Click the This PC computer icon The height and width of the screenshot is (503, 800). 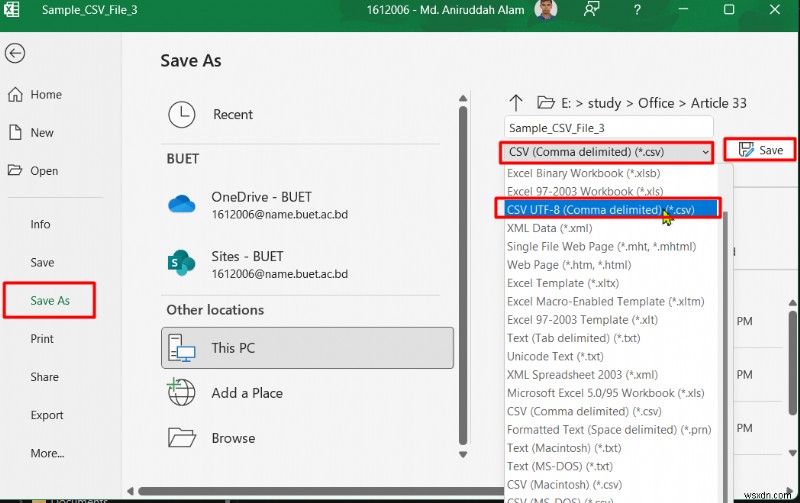pyautogui.click(x=182, y=348)
